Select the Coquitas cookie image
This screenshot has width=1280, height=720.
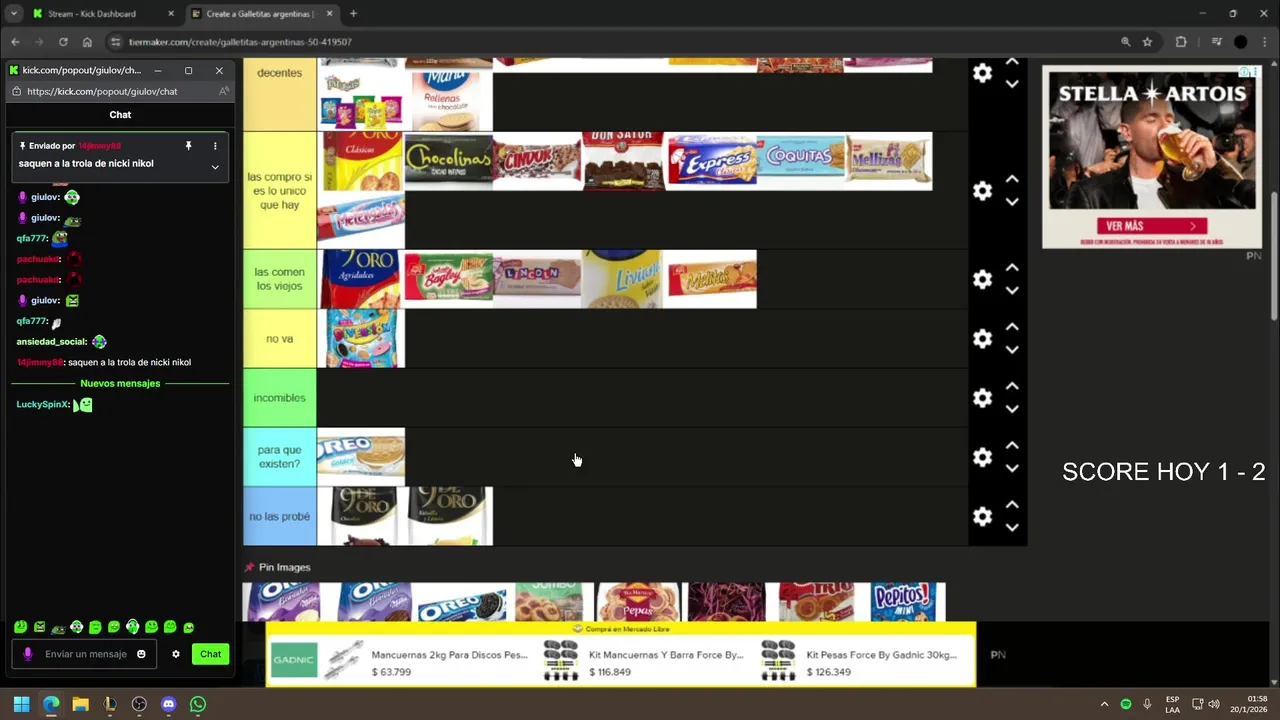pyautogui.click(x=800, y=161)
